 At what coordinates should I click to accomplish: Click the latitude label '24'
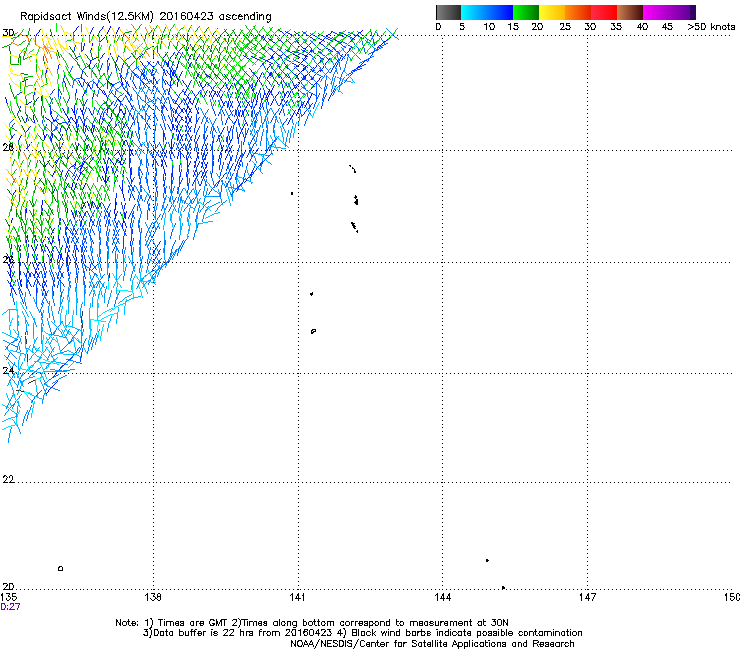coord(8,371)
